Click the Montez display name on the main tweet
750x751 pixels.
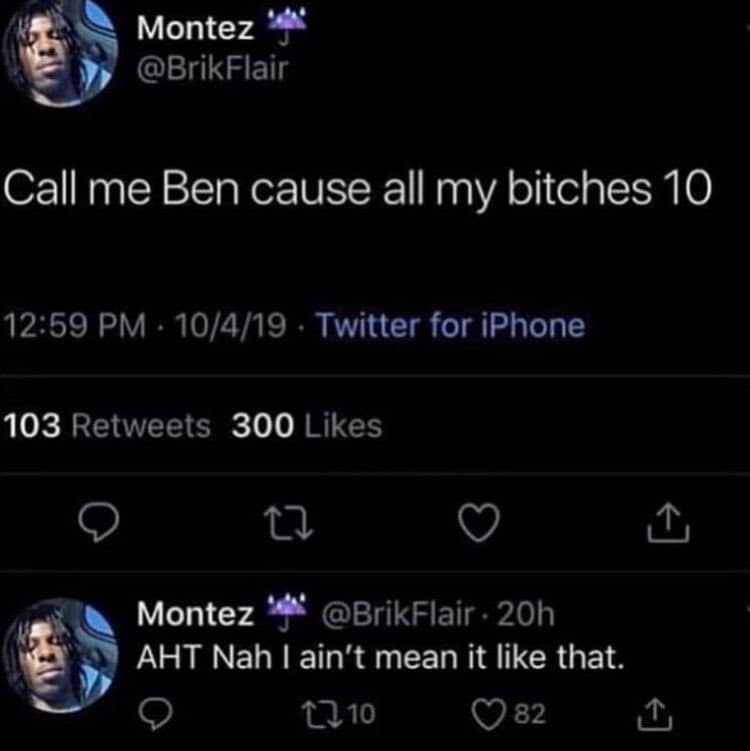195,29
